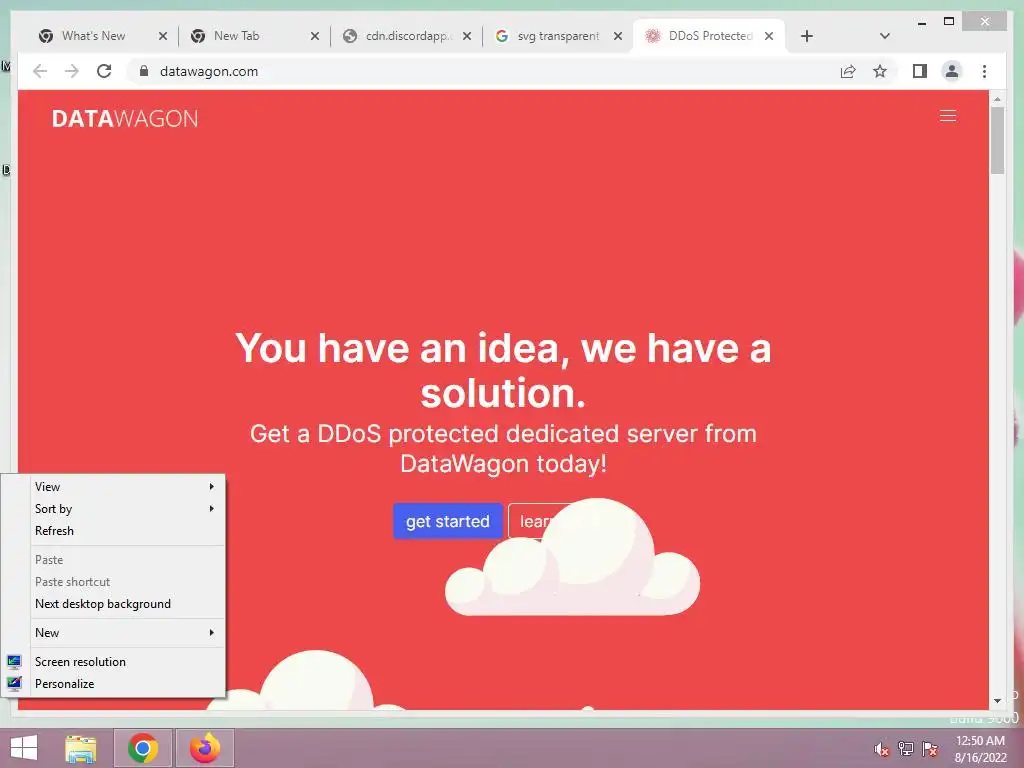This screenshot has height=768, width=1024.
Task: Click the datawagon.com address bar
Action: point(483,71)
